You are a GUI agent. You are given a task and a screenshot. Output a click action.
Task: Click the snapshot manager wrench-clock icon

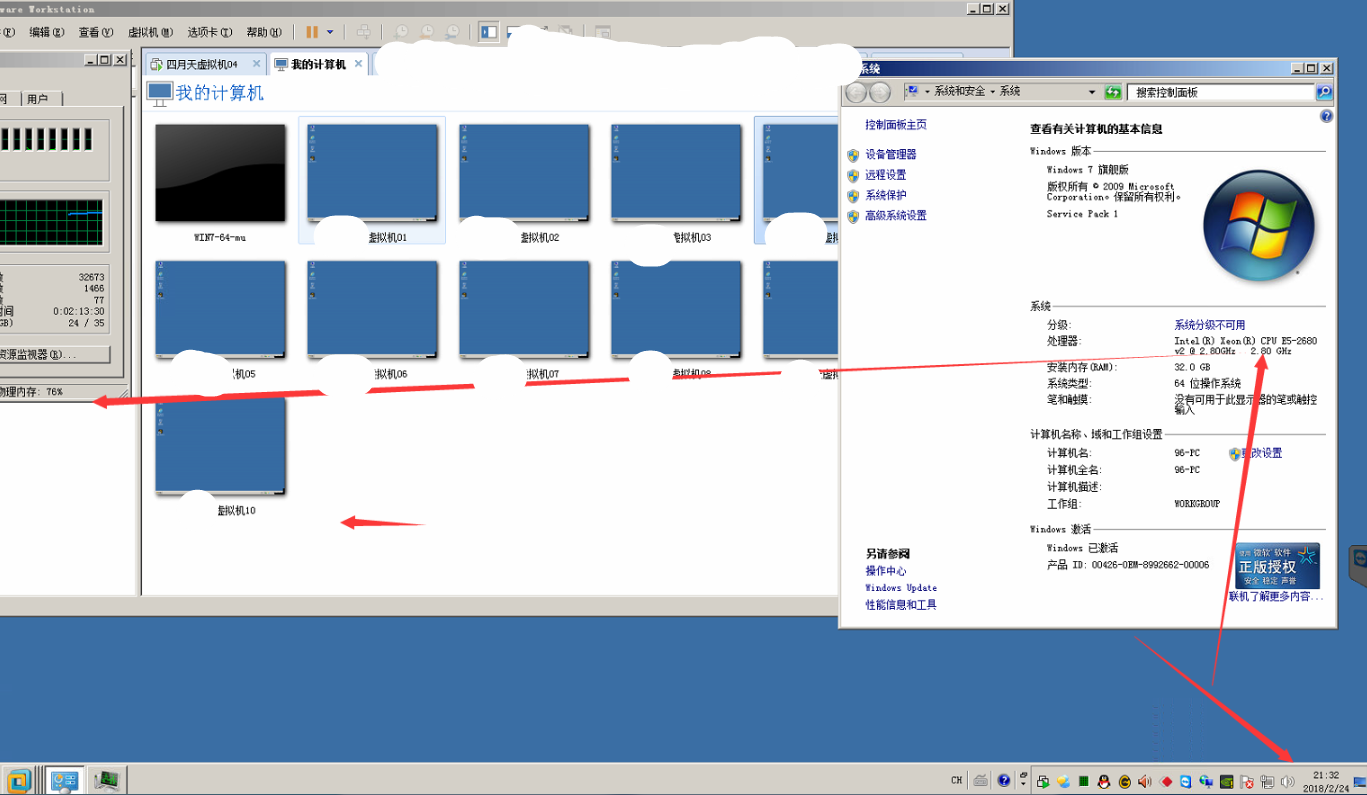click(452, 32)
